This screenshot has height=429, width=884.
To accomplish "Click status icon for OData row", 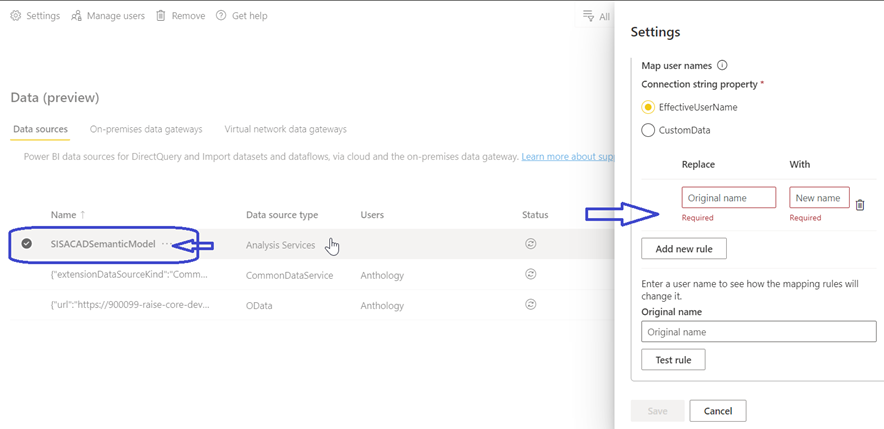I will (531, 304).
